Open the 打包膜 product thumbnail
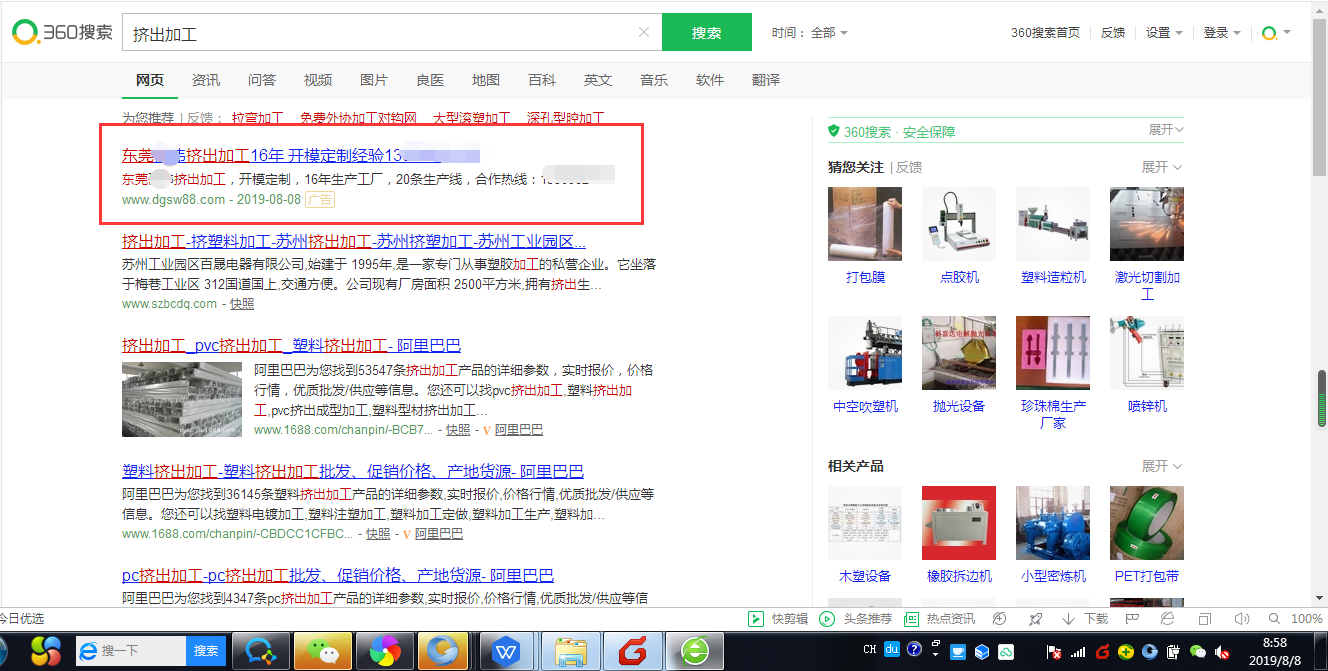 865,224
